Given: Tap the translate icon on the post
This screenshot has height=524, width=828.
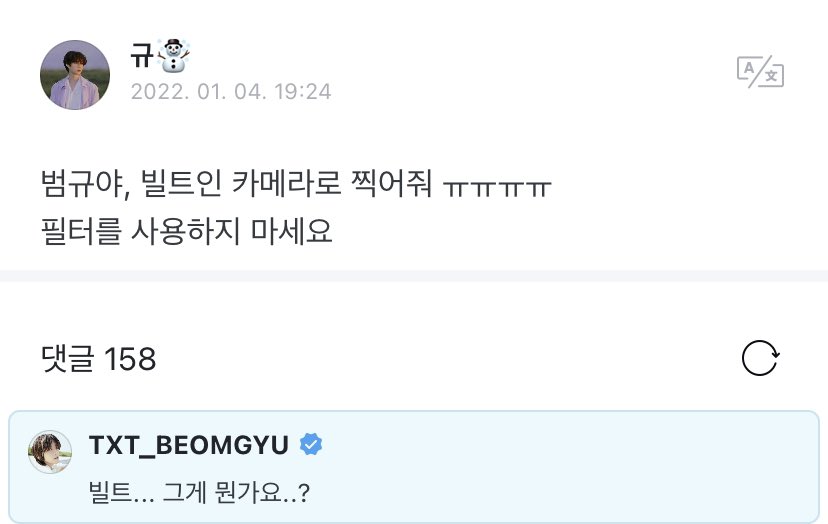Looking at the screenshot, I should coord(760,71).
